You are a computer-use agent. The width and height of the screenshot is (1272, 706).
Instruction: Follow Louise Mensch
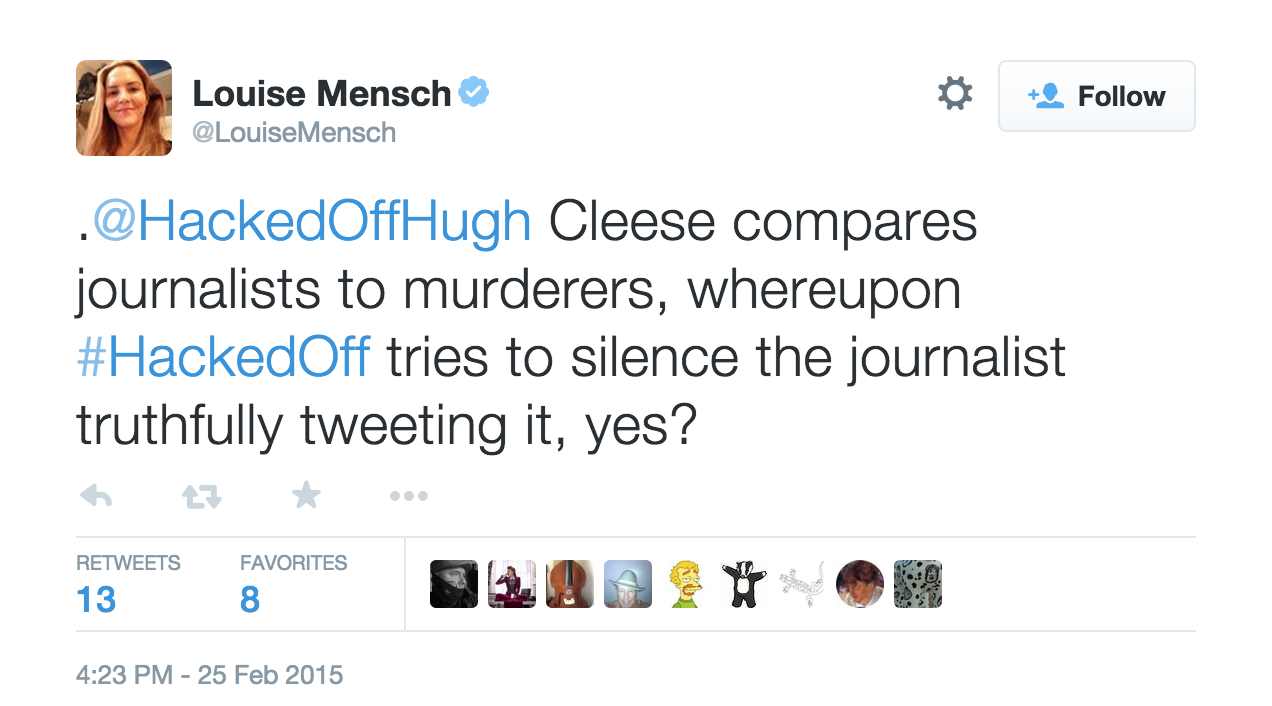pyautogui.click(x=1096, y=96)
